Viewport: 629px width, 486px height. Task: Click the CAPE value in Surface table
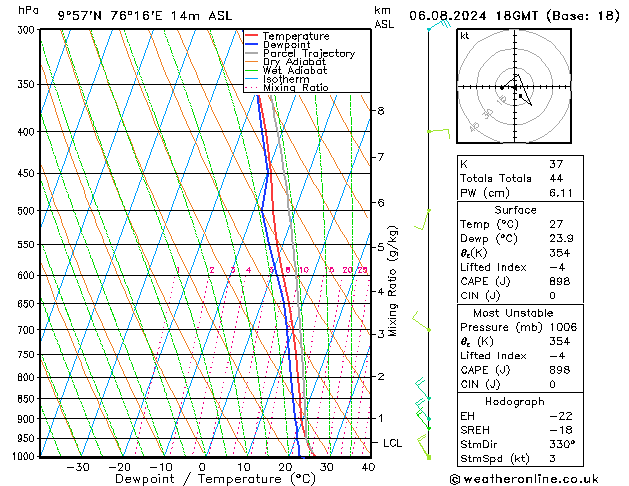tap(560, 281)
